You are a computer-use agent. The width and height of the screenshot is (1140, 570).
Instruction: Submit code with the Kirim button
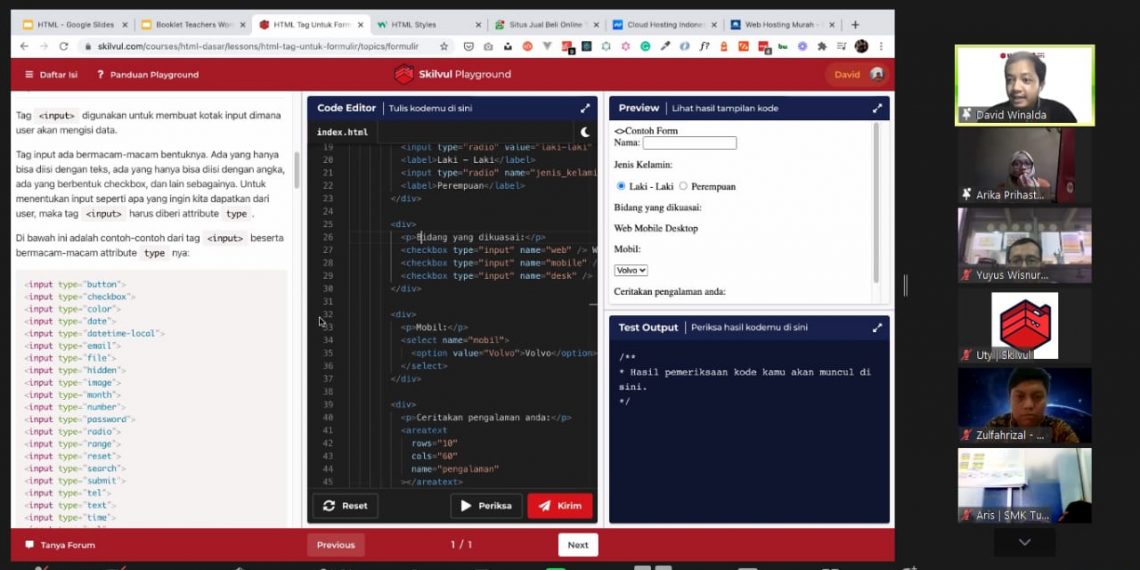click(560, 506)
